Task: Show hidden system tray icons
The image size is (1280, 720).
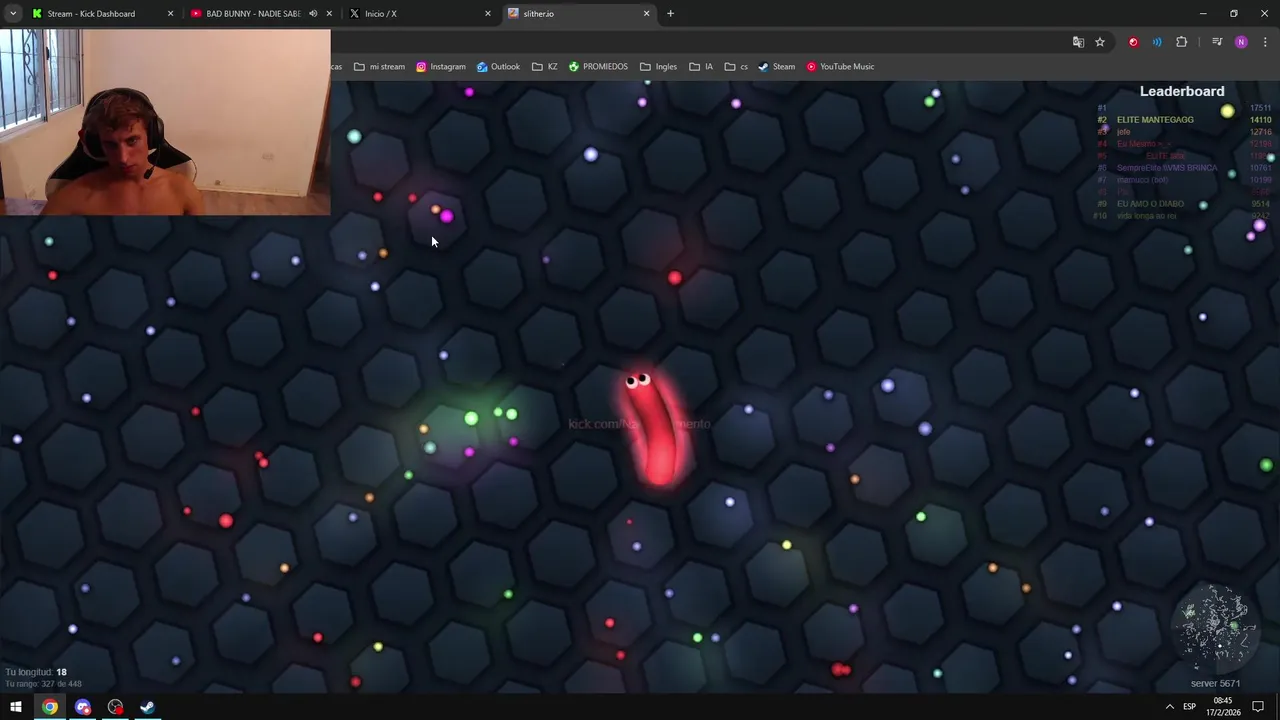Action: tap(1169, 707)
